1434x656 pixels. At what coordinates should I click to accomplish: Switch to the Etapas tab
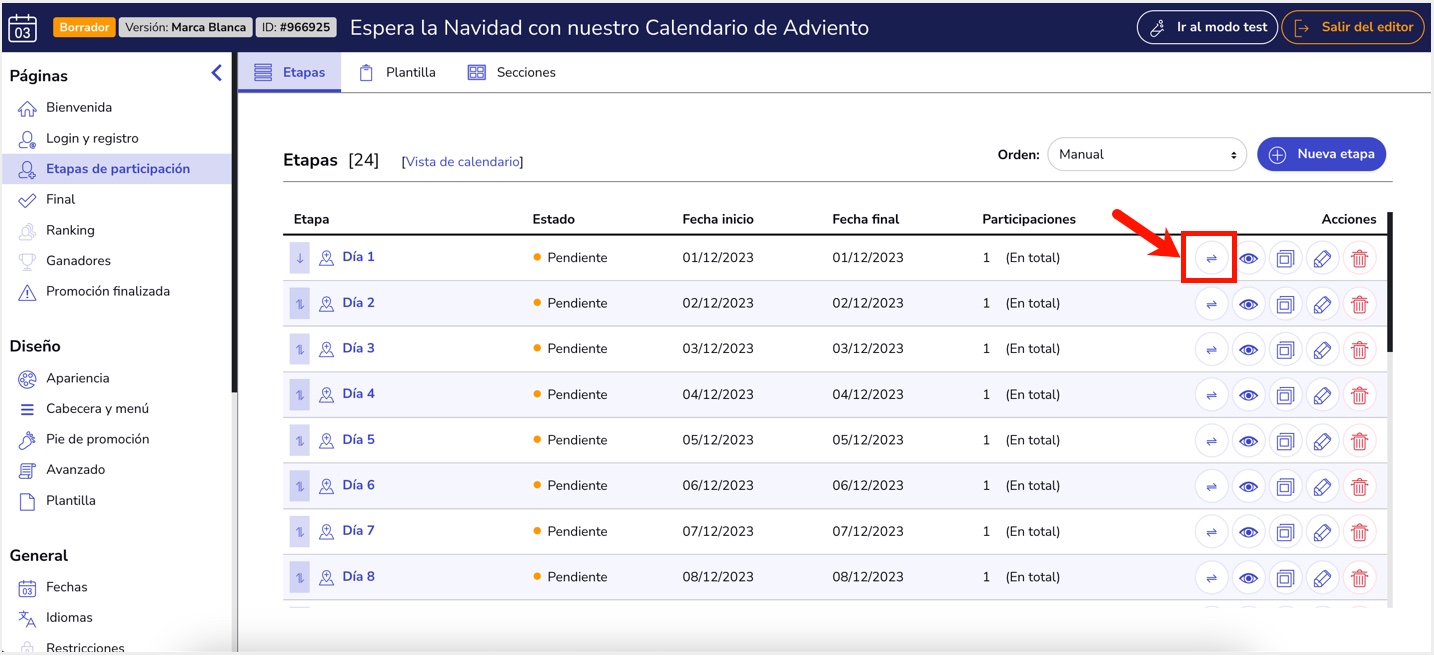tap(289, 72)
